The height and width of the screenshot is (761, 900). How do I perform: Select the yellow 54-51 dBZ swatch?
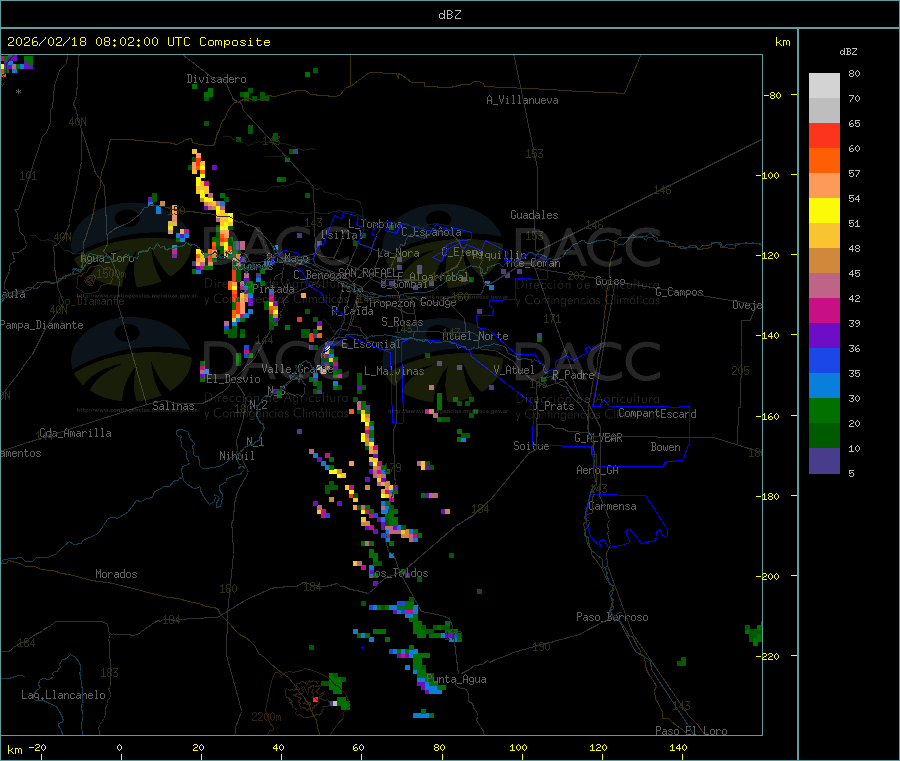click(x=824, y=211)
